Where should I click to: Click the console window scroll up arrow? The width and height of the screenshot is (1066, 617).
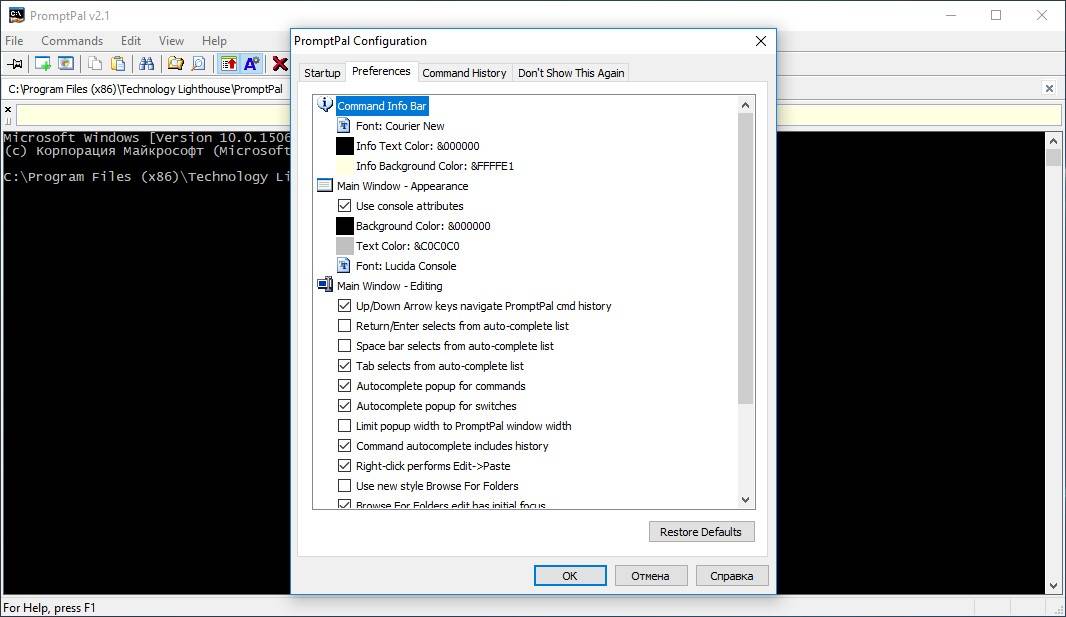point(1053,141)
